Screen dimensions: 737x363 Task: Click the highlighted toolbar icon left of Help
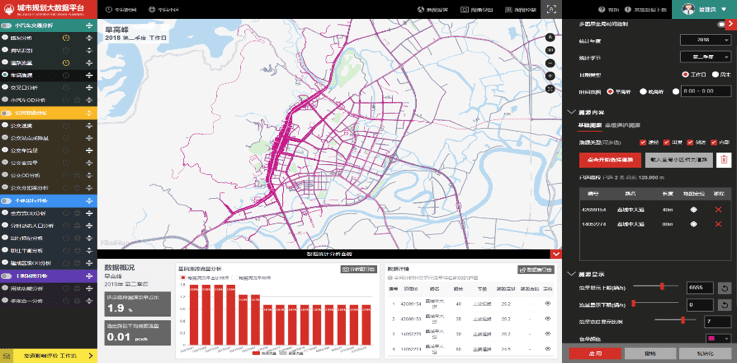pos(551,9)
